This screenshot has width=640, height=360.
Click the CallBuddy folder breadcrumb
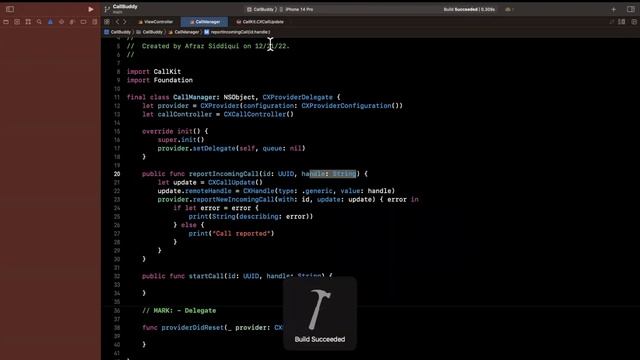[150, 32]
